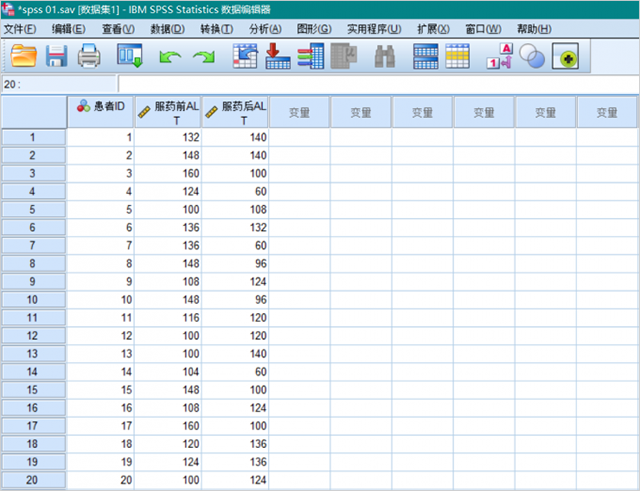
Task: Click 服药后ALT cell 140 in row 2
Action: (x=235, y=156)
